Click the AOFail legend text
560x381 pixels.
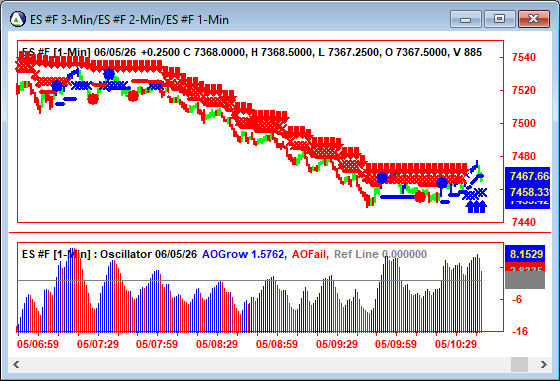click(x=310, y=254)
